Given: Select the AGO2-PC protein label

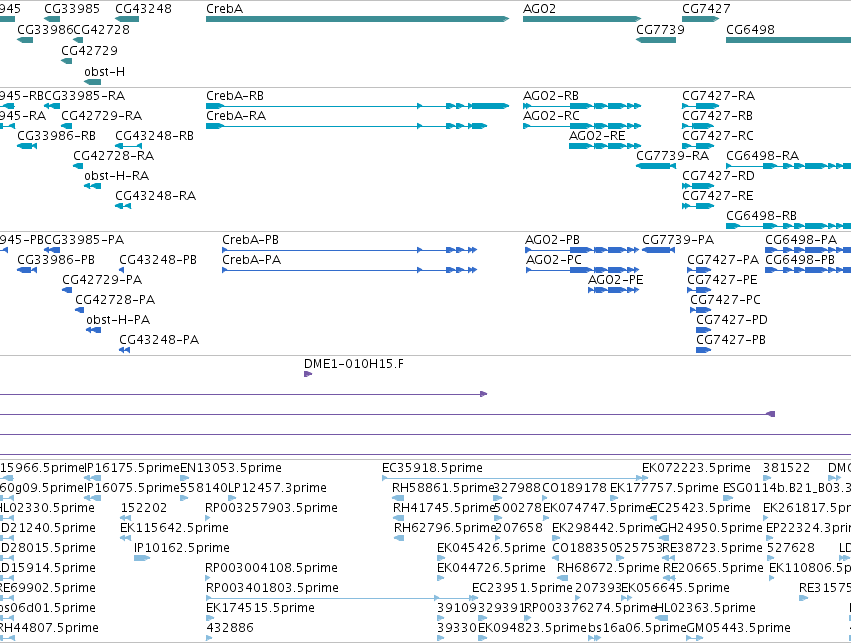Looking at the screenshot, I should pyautogui.click(x=554, y=260).
